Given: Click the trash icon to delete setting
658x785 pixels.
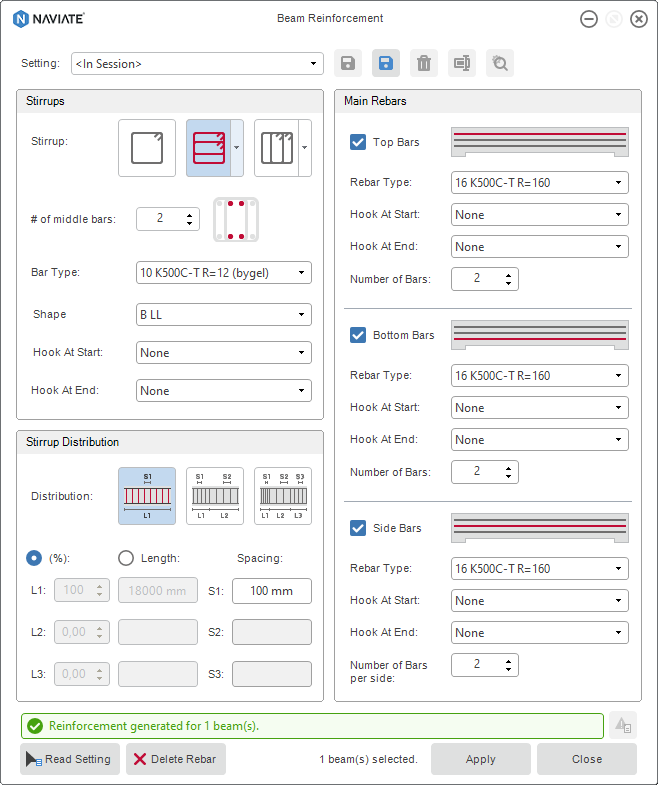Looking at the screenshot, I should tap(424, 64).
